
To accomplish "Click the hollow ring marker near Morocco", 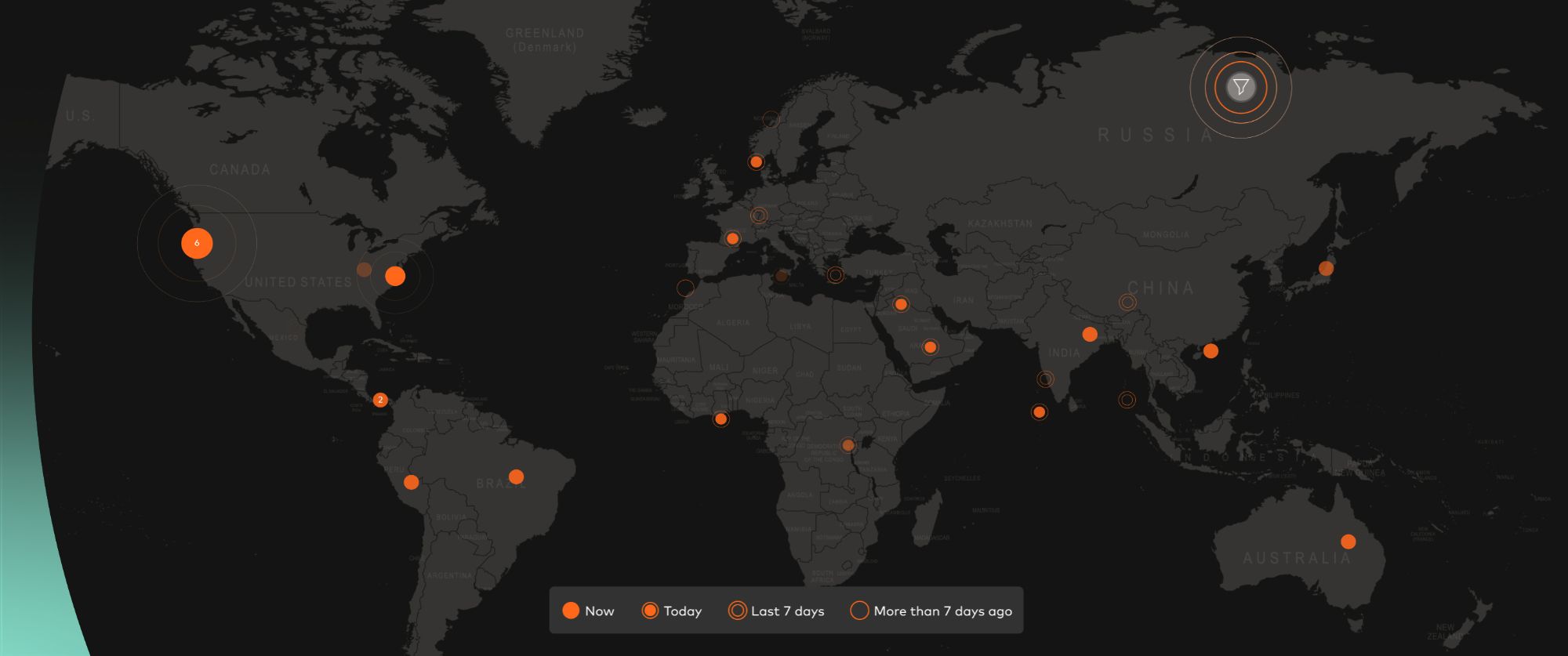I will (685, 288).
